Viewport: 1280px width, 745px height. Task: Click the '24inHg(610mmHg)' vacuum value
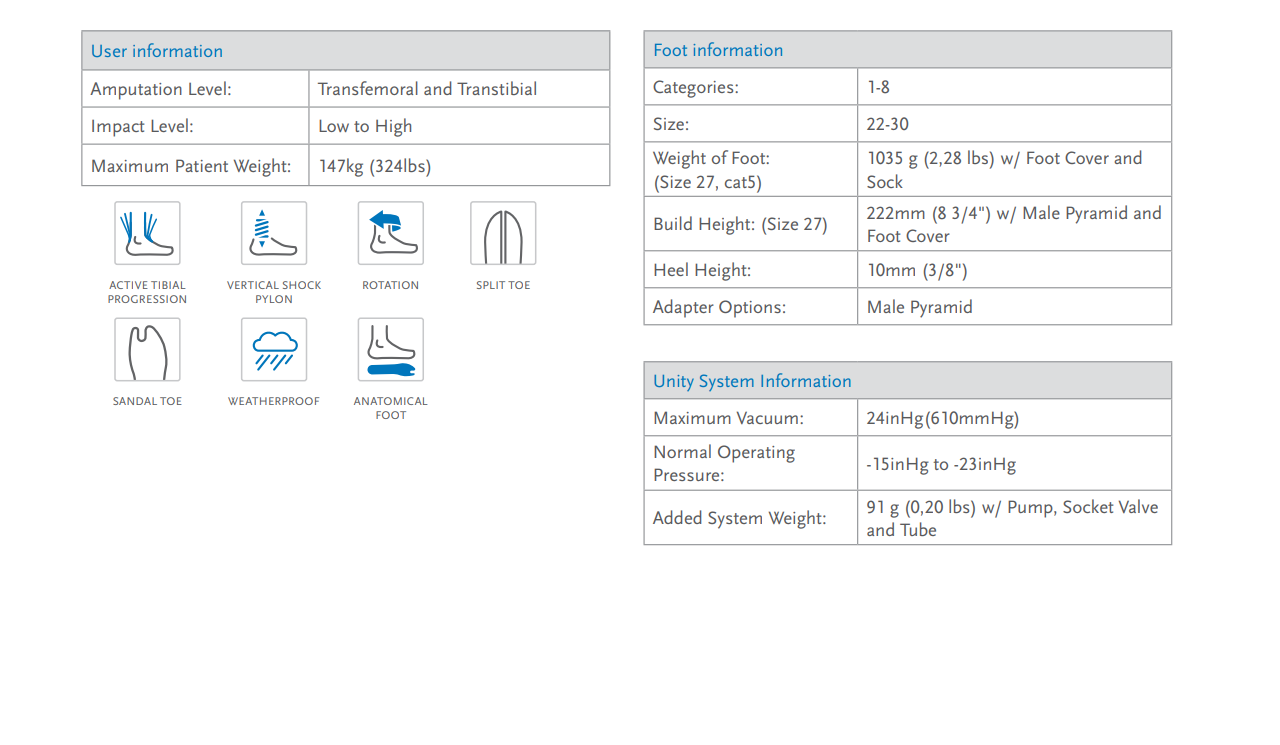tap(943, 418)
